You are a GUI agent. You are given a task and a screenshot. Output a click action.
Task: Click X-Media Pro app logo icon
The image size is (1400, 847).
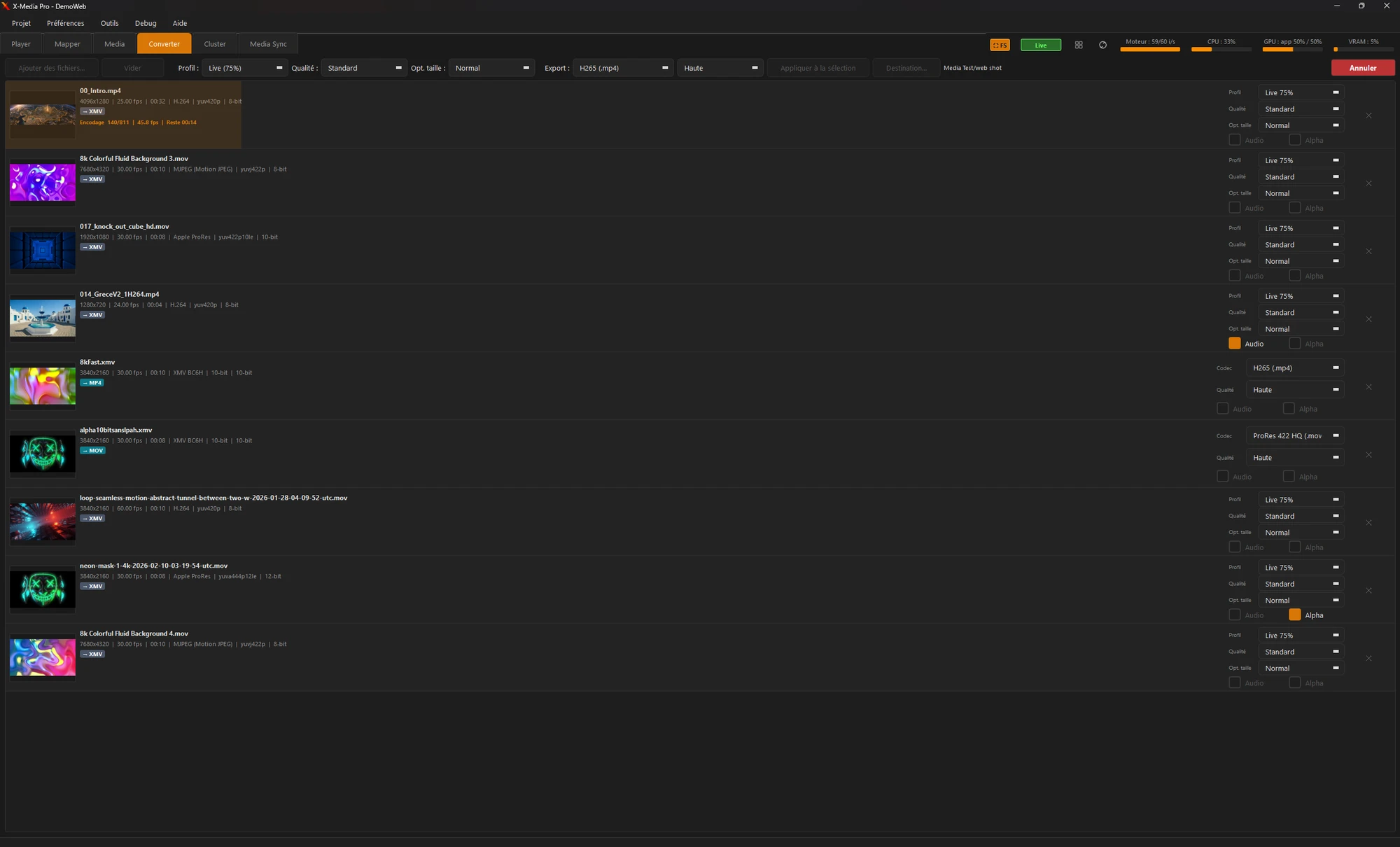6,6
